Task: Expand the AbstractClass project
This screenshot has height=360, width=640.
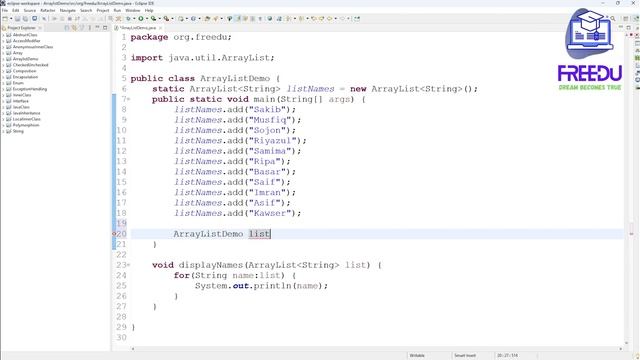Action: tap(3, 35)
